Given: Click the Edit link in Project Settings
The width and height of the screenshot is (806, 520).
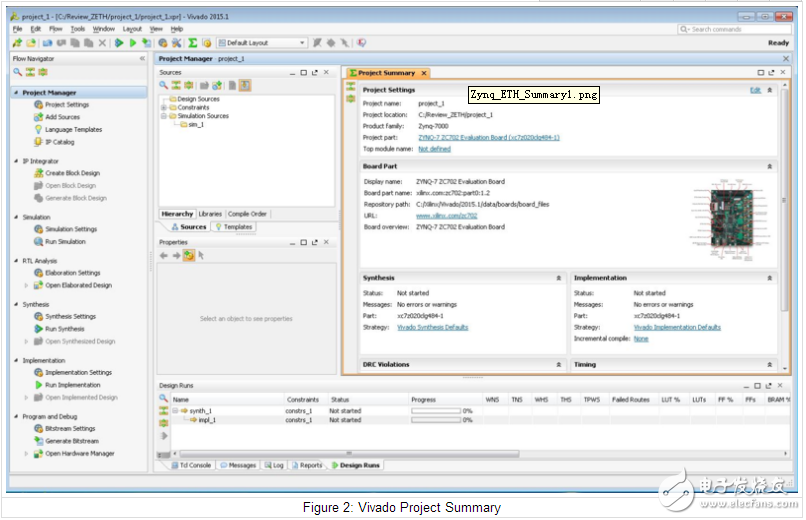Looking at the screenshot, I should pyautogui.click(x=755, y=90).
